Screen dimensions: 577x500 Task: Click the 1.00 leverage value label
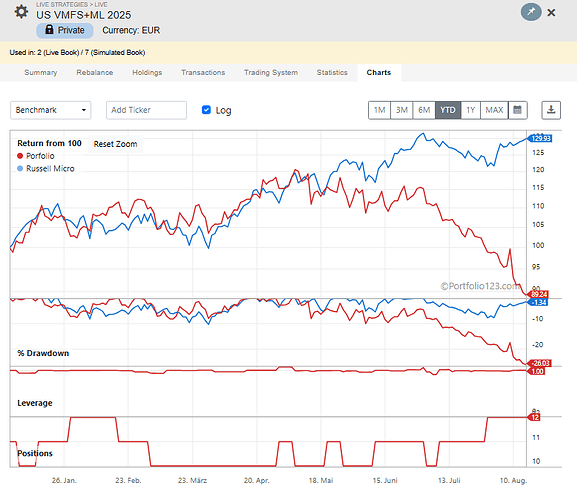[536, 371]
